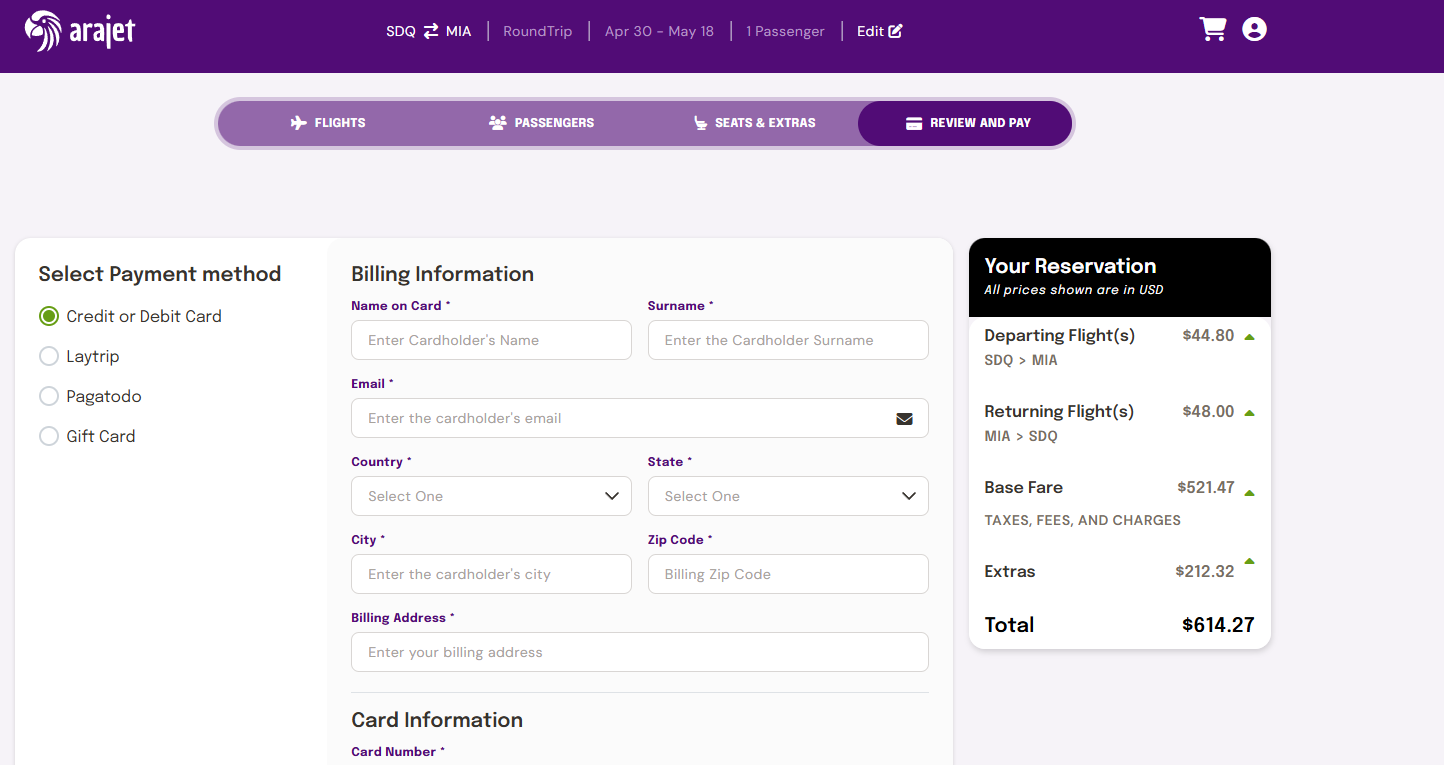Click the airplane icon in Flights step
The height and width of the screenshot is (765, 1444).
coord(299,123)
